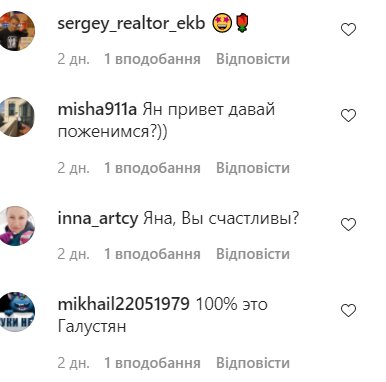The height and width of the screenshot is (382, 386).
Task: Like the comment by sergey_realtor_ekb
Action: click(x=349, y=30)
